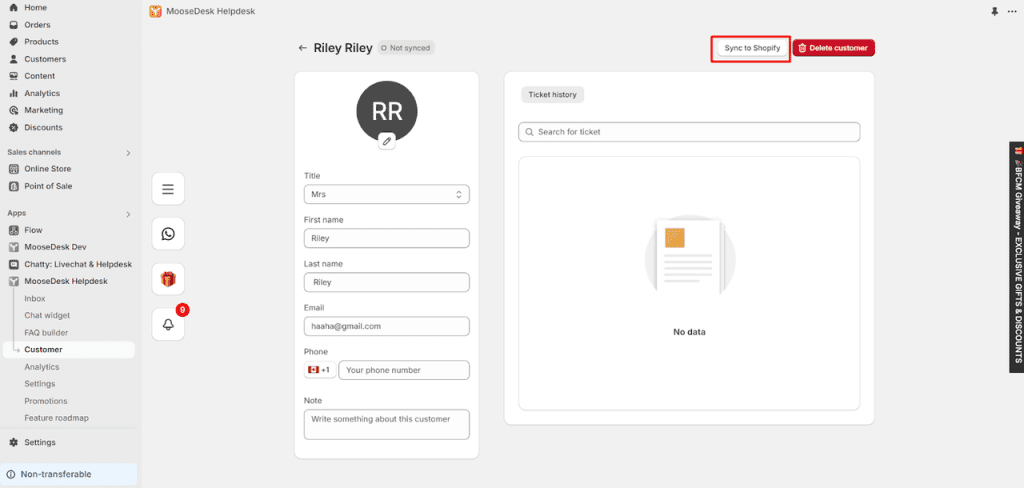Click the Home icon in sidebar

pyautogui.click(x=13, y=7)
